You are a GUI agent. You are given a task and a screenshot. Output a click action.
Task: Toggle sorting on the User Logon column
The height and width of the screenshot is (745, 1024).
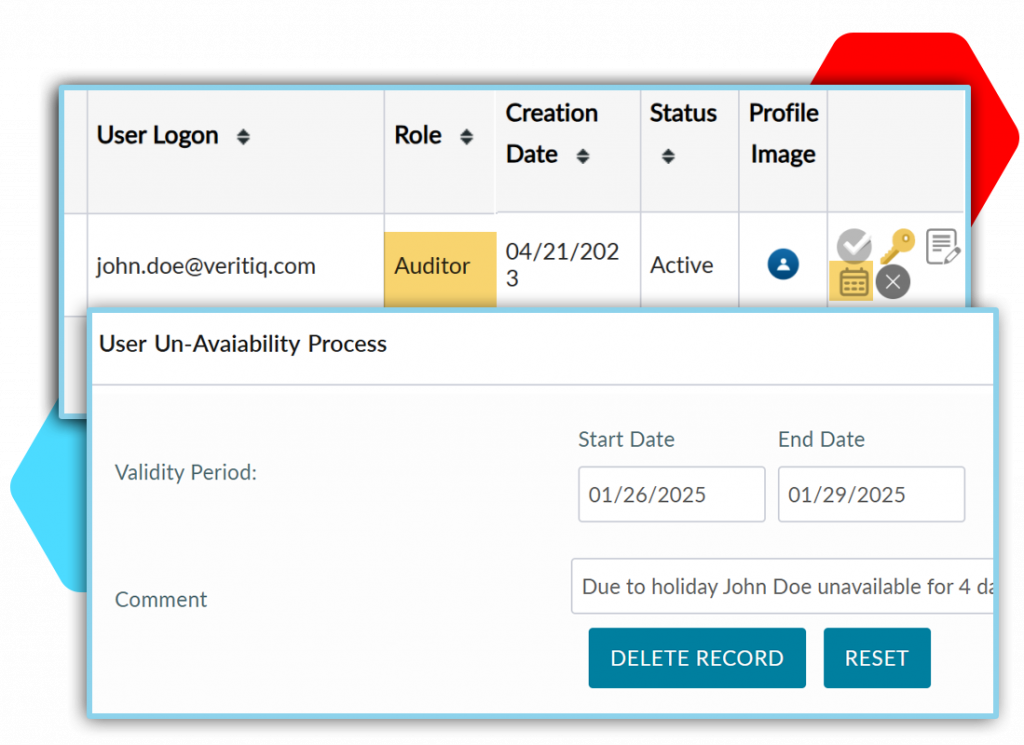tap(243, 137)
